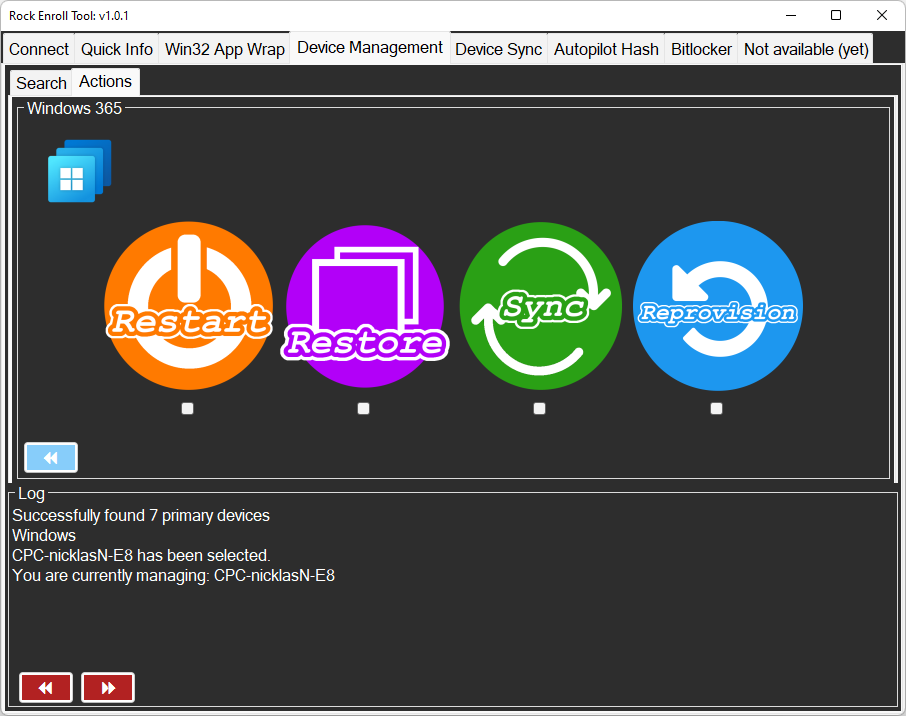Toggle the checkbox under Reprovision
906x716 pixels.
pos(716,408)
